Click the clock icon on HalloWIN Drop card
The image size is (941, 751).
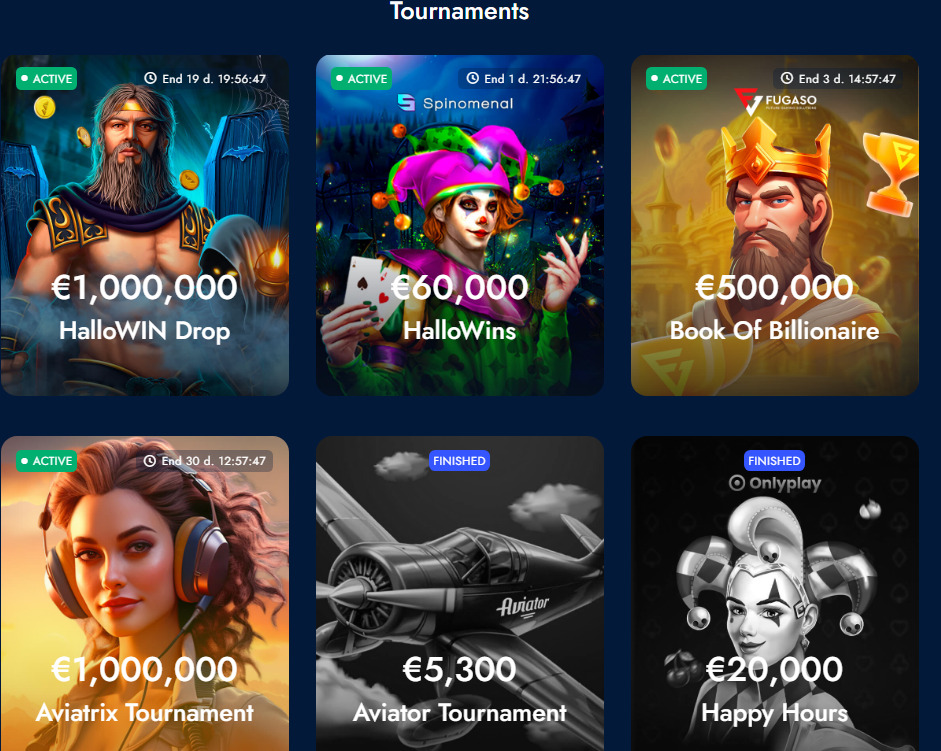(150, 78)
